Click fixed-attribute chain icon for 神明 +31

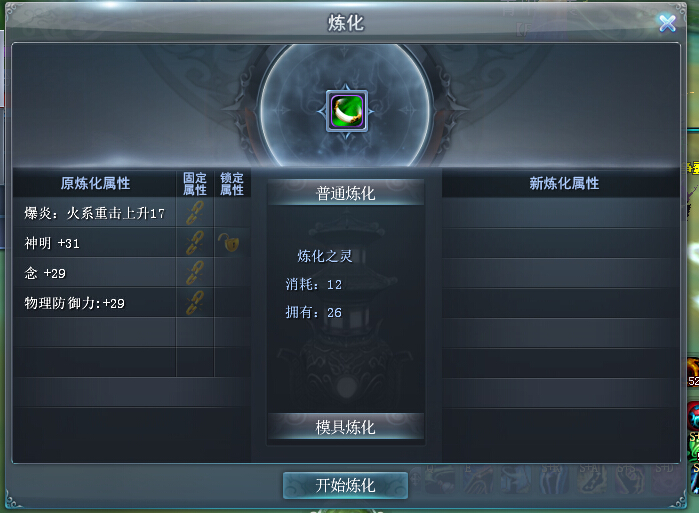tap(195, 242)
